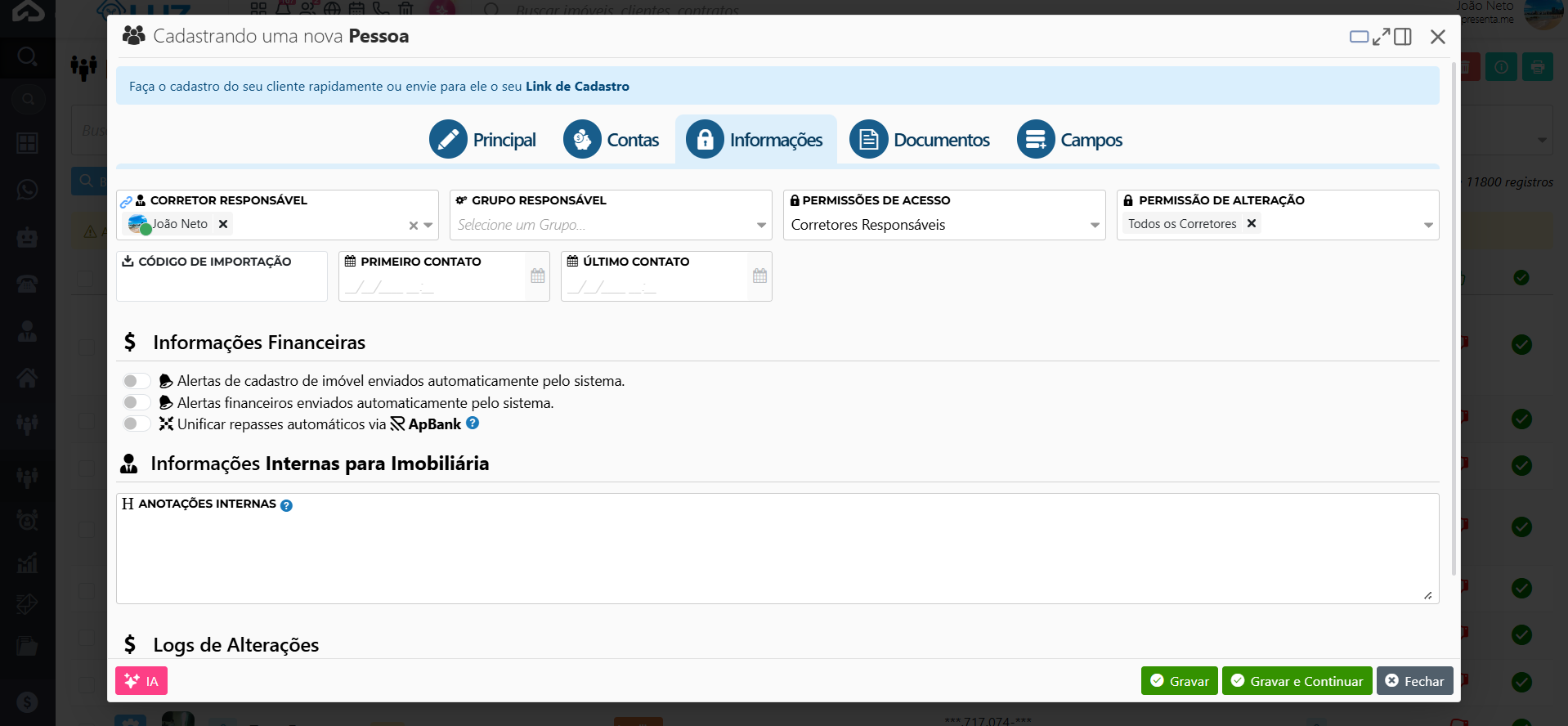Click the modal vertical scrollbar
This screenshot has height=726, width=1568.
(1454, 319)
